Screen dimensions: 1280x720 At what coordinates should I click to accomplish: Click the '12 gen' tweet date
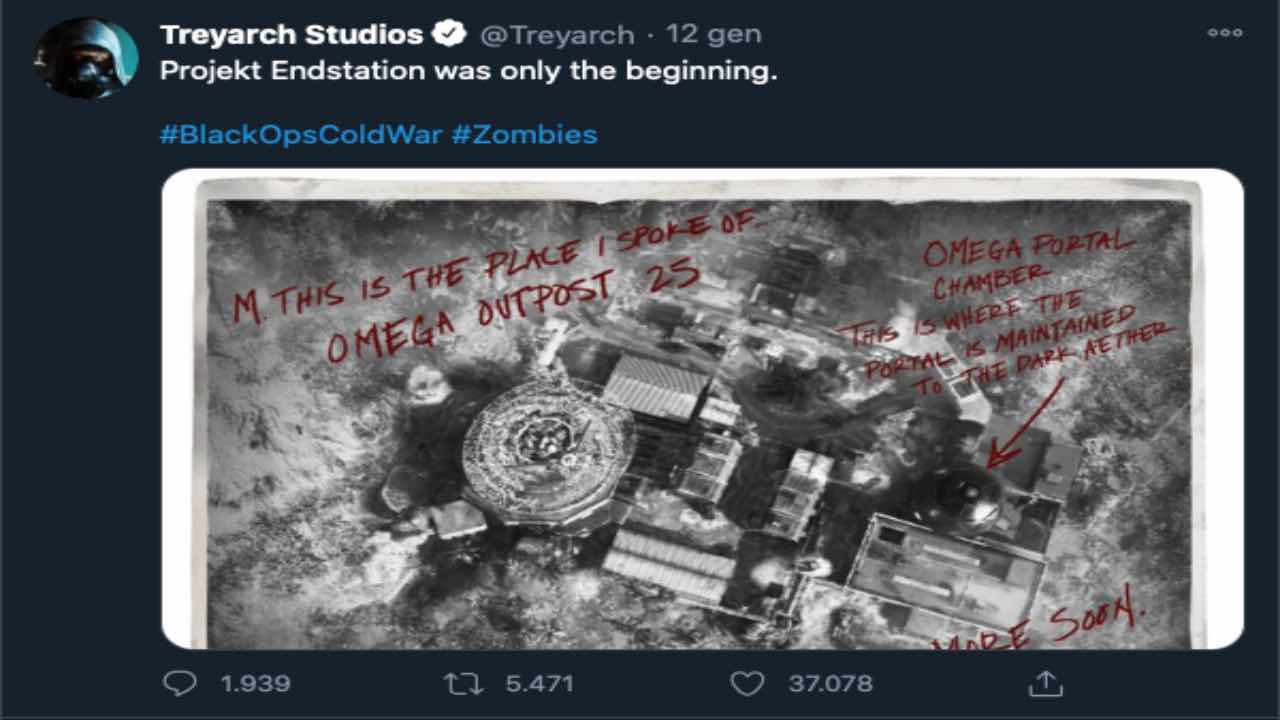coord(714,34)
